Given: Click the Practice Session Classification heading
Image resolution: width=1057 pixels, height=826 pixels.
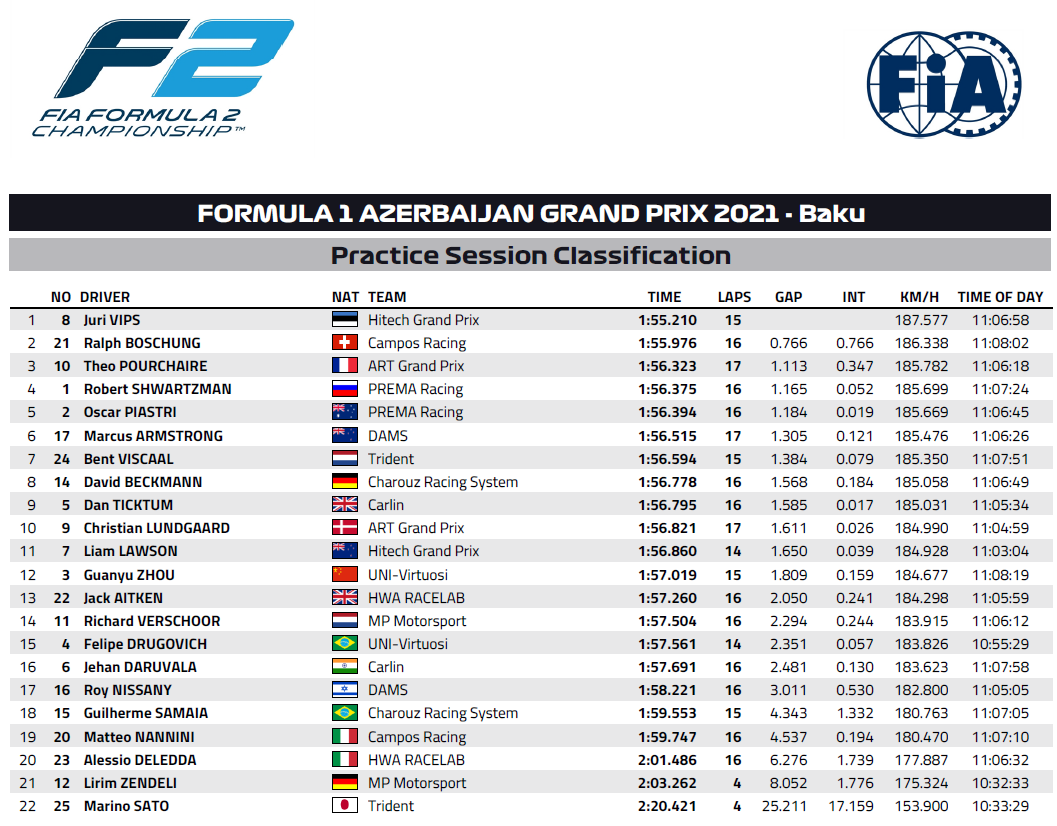Looking at the screenshot, I should (x=530, y=255).
